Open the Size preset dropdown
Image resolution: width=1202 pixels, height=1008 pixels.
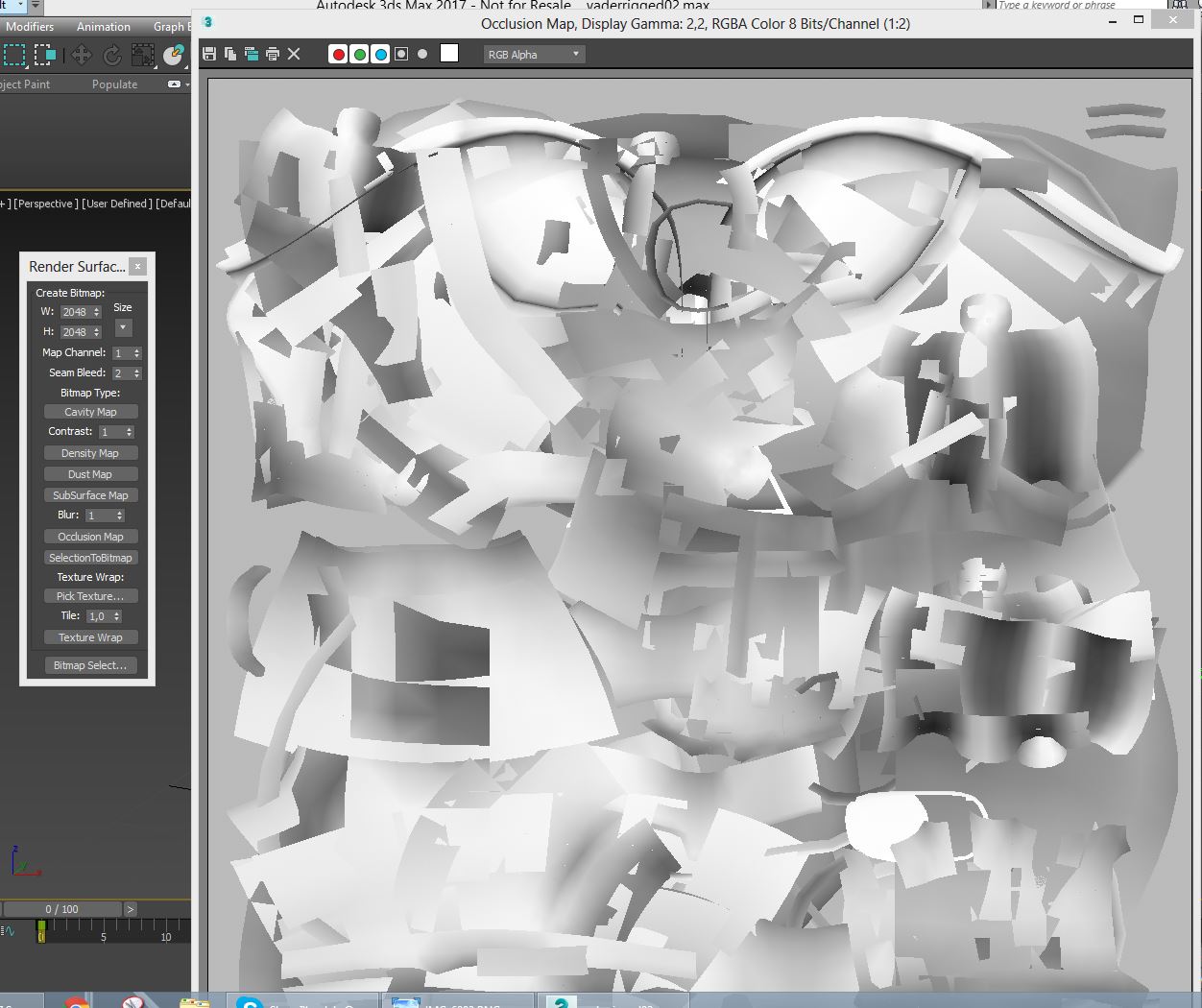click(x=123, y=328)
